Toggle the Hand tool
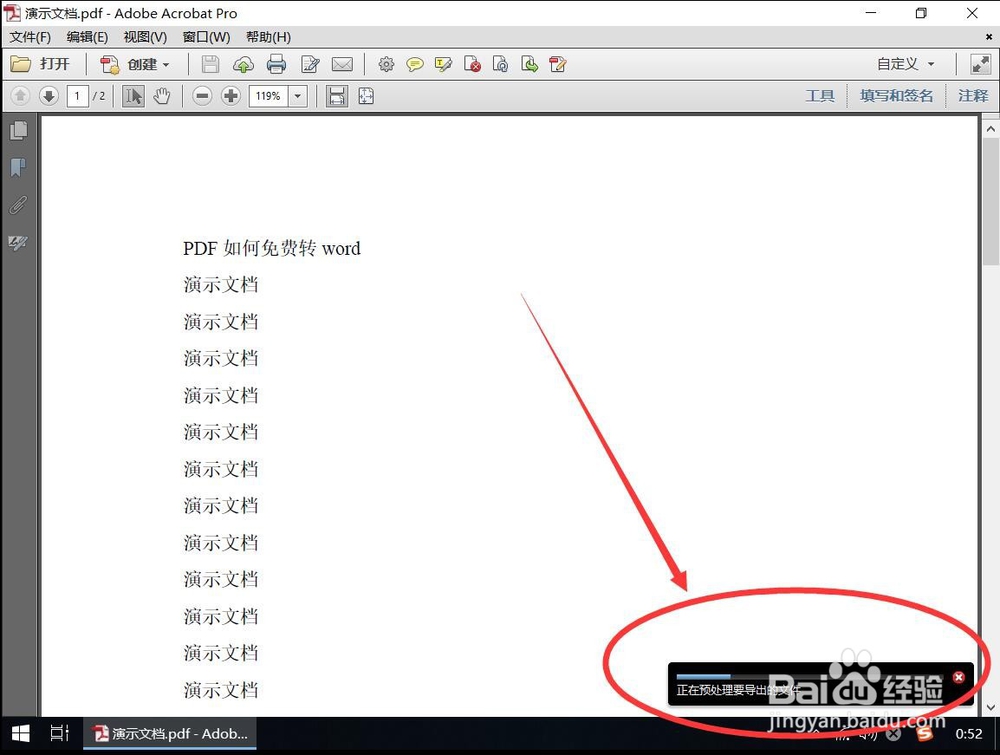This screenshot has height=755, width=1000. coord(161,96)
